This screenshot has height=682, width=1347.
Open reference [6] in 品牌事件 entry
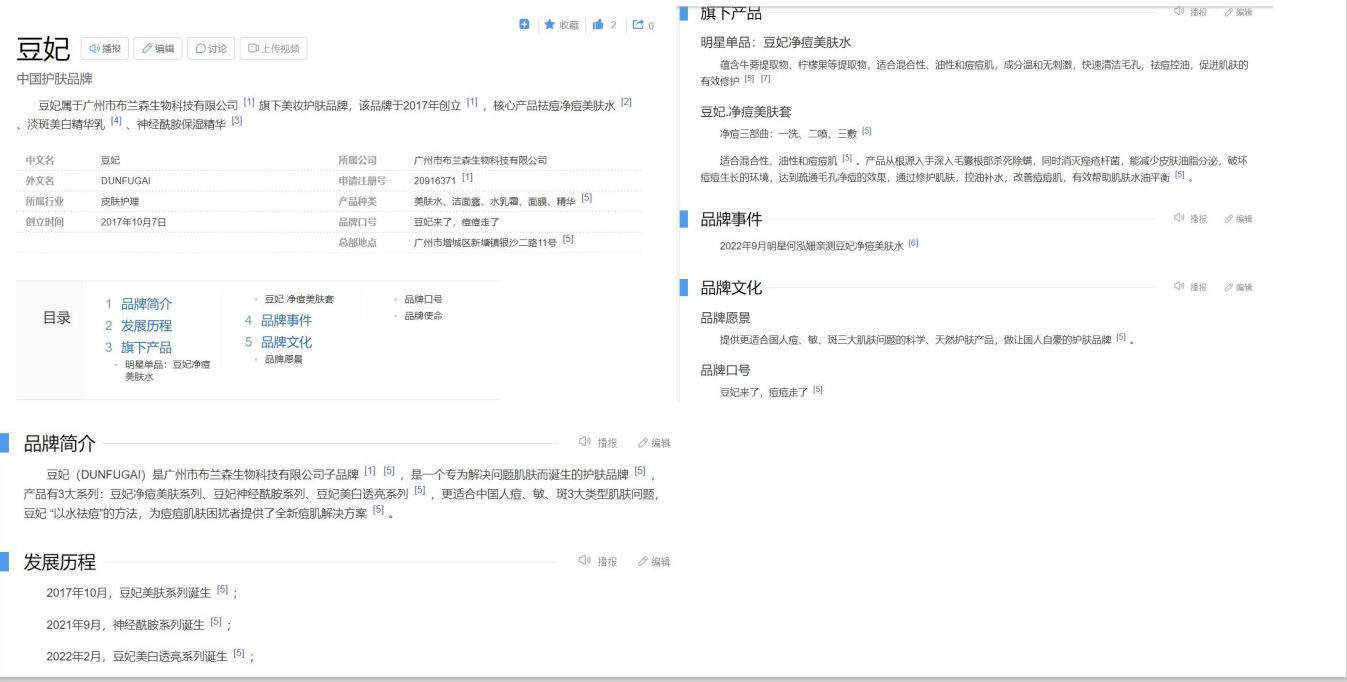(x=913, y=244)
